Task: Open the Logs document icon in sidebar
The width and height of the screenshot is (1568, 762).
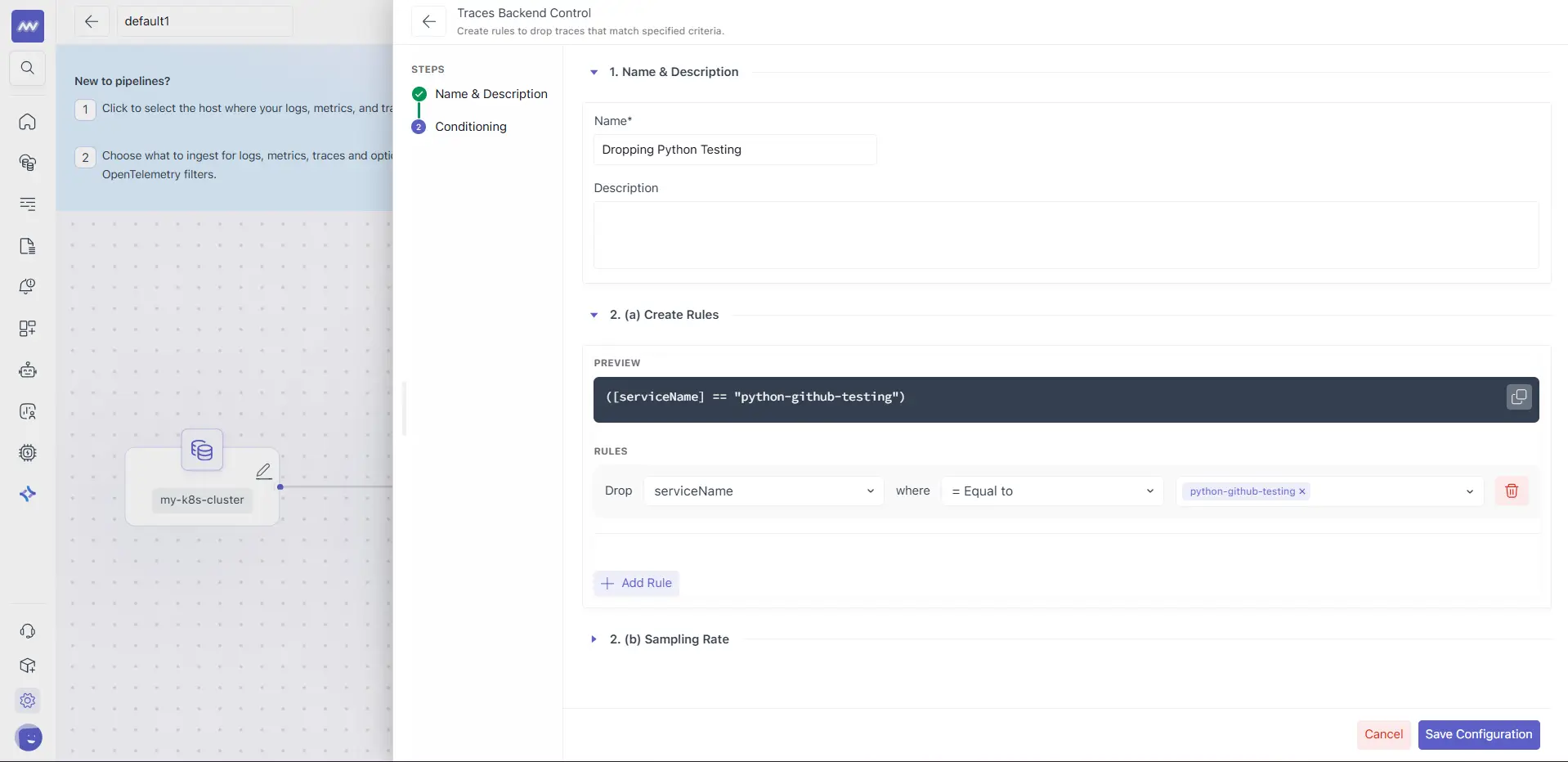Action: click(x=27, y=245)
